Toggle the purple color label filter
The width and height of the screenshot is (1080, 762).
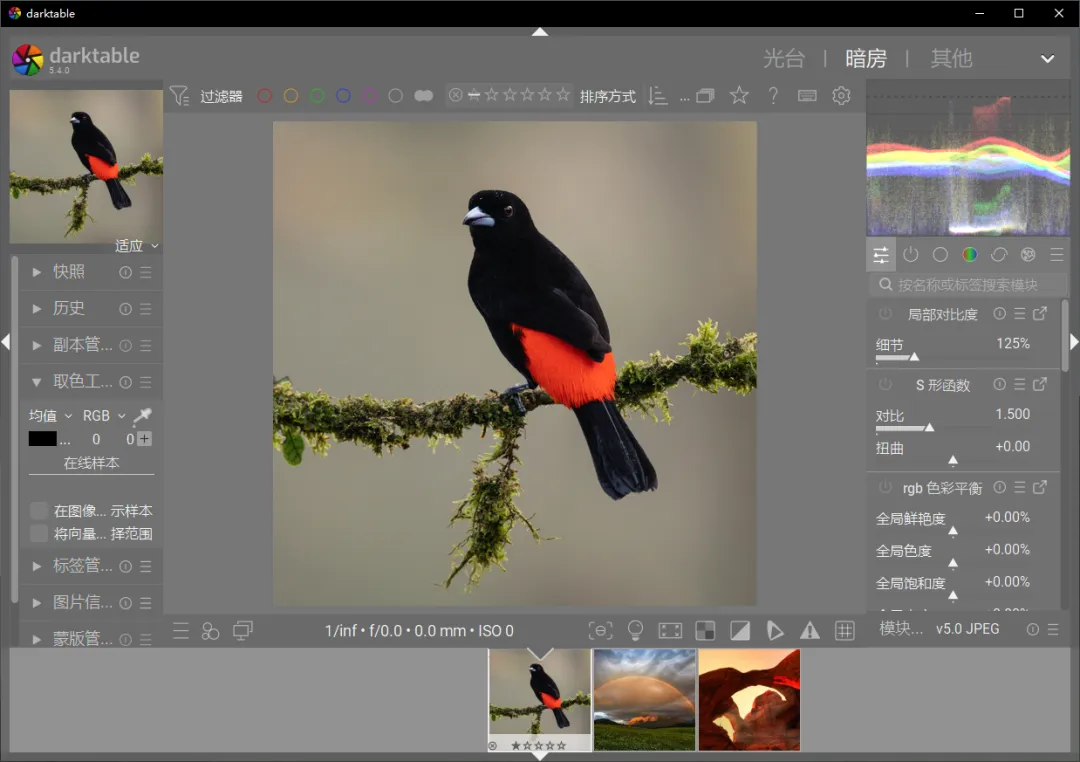click(369, 96)
